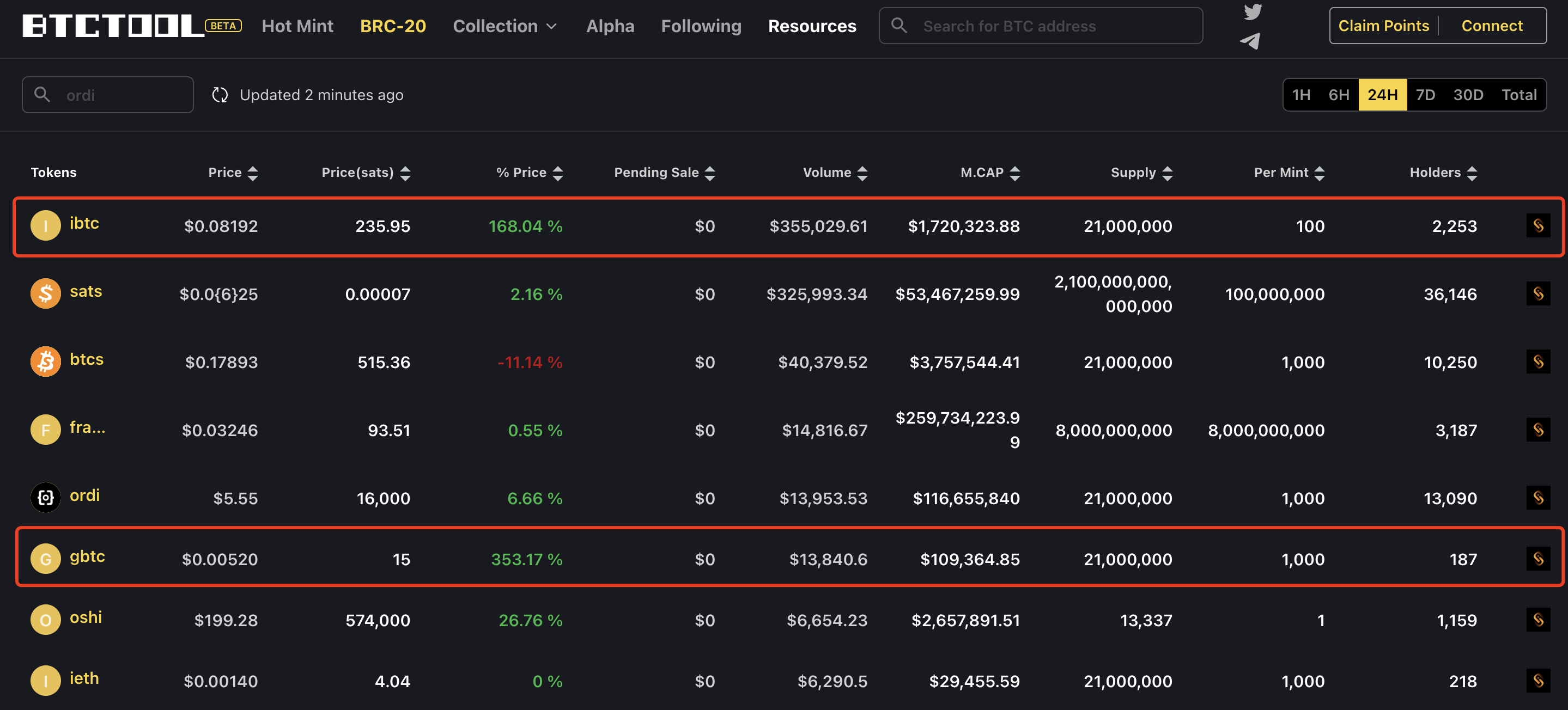Click the btcs bitcoin logo icon
This screenshot has width=1568, height=710.
point(46,362)
